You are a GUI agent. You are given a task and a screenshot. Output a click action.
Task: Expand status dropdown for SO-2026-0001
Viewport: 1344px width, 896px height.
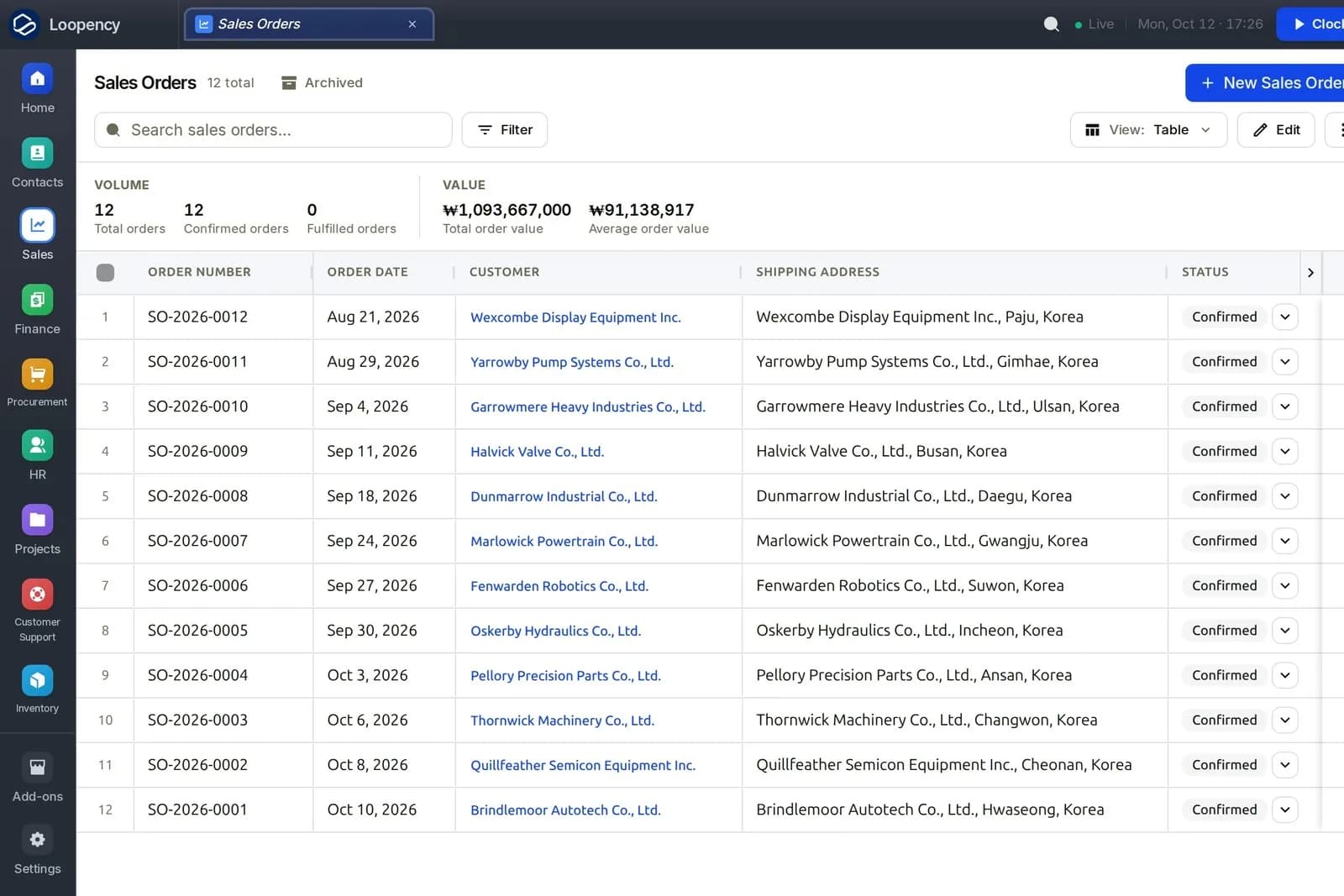tap(1285, 810)
